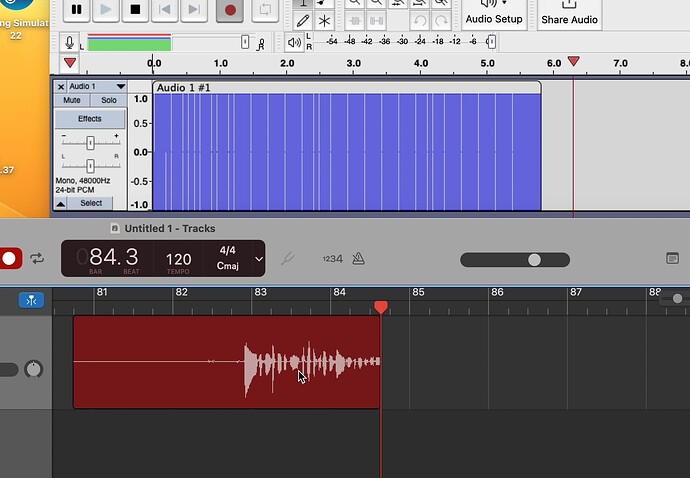
Task: Click the Zoom toggle icon
Action: (441, 4)
